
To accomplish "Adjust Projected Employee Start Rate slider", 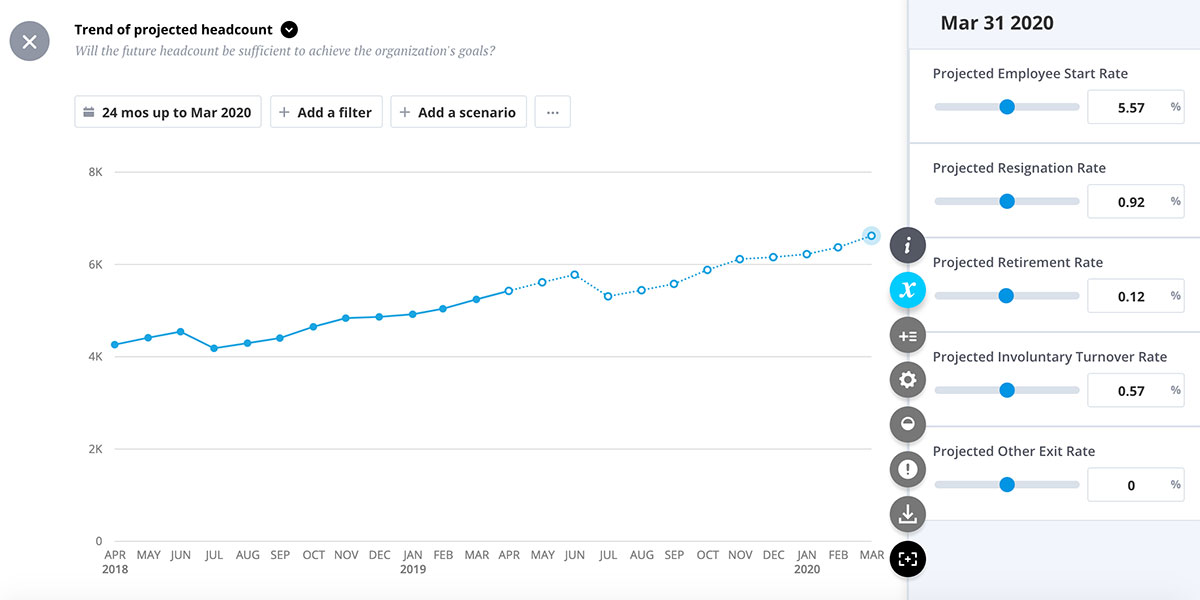I will [x=1007, y=107].
